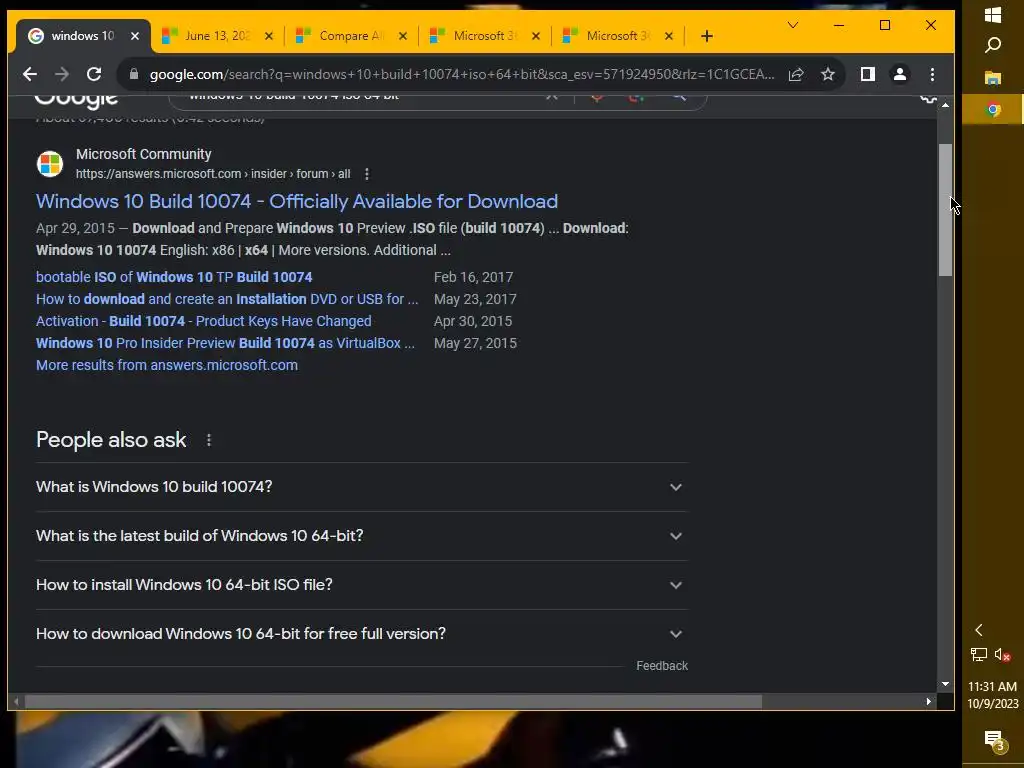Open the Chrome profile menu
The height and width of the screenshot is (768, 1024).
900,74
